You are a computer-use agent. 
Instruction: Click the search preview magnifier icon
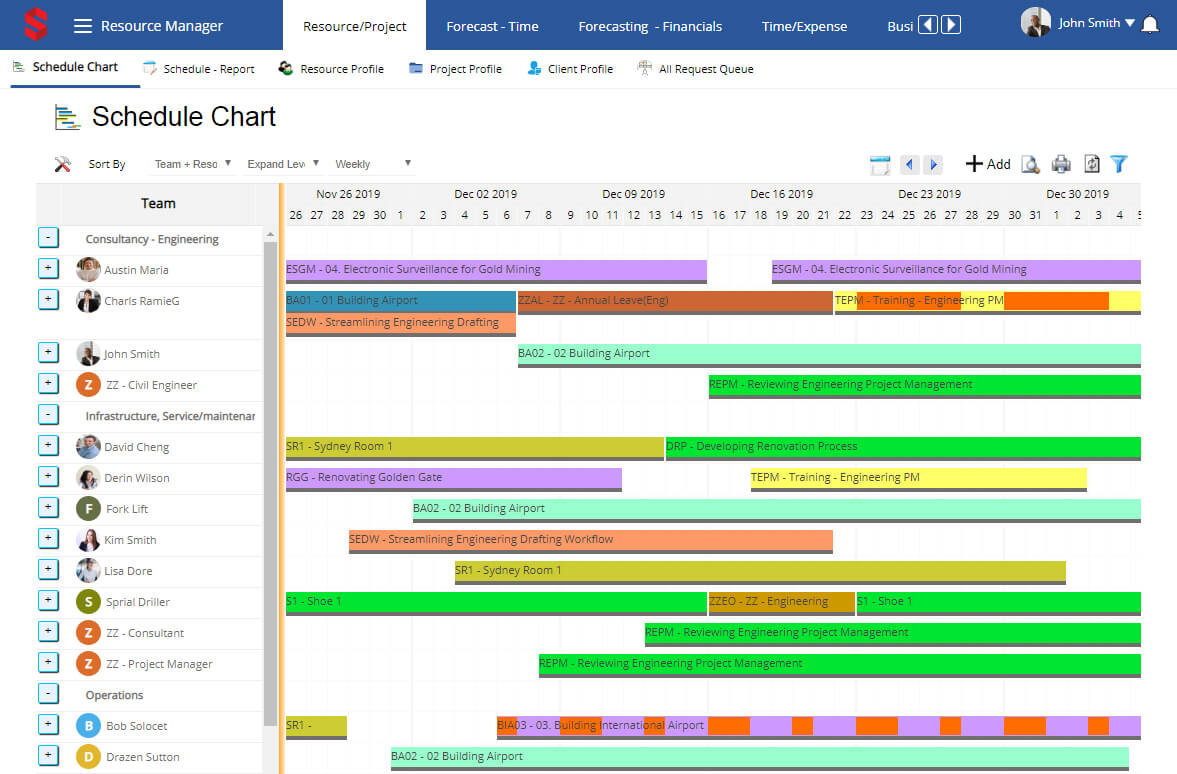click(1030, 164)
